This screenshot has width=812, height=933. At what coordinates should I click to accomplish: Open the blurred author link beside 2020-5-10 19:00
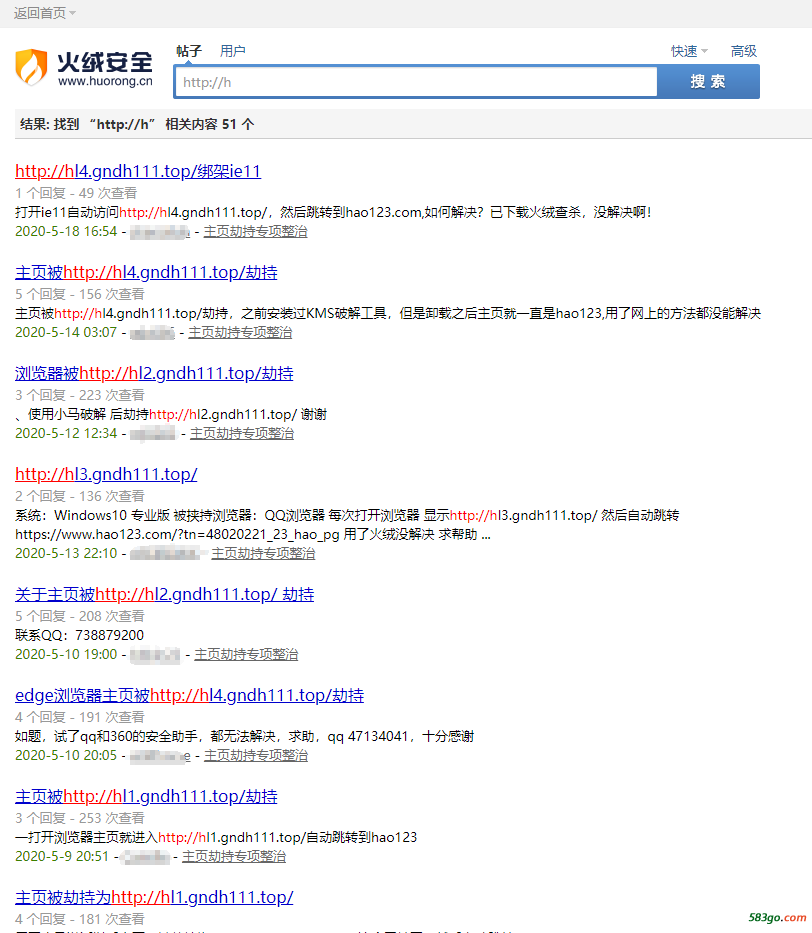point(155,655)
